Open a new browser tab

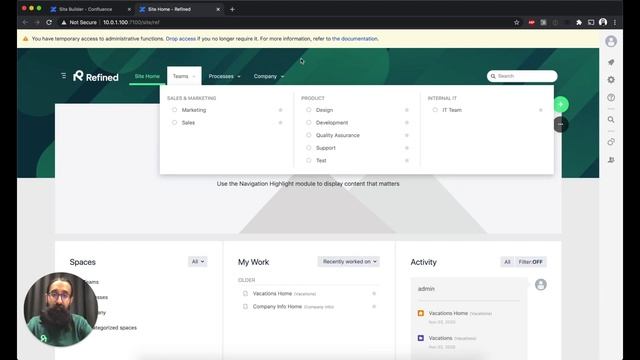point(232,9)
